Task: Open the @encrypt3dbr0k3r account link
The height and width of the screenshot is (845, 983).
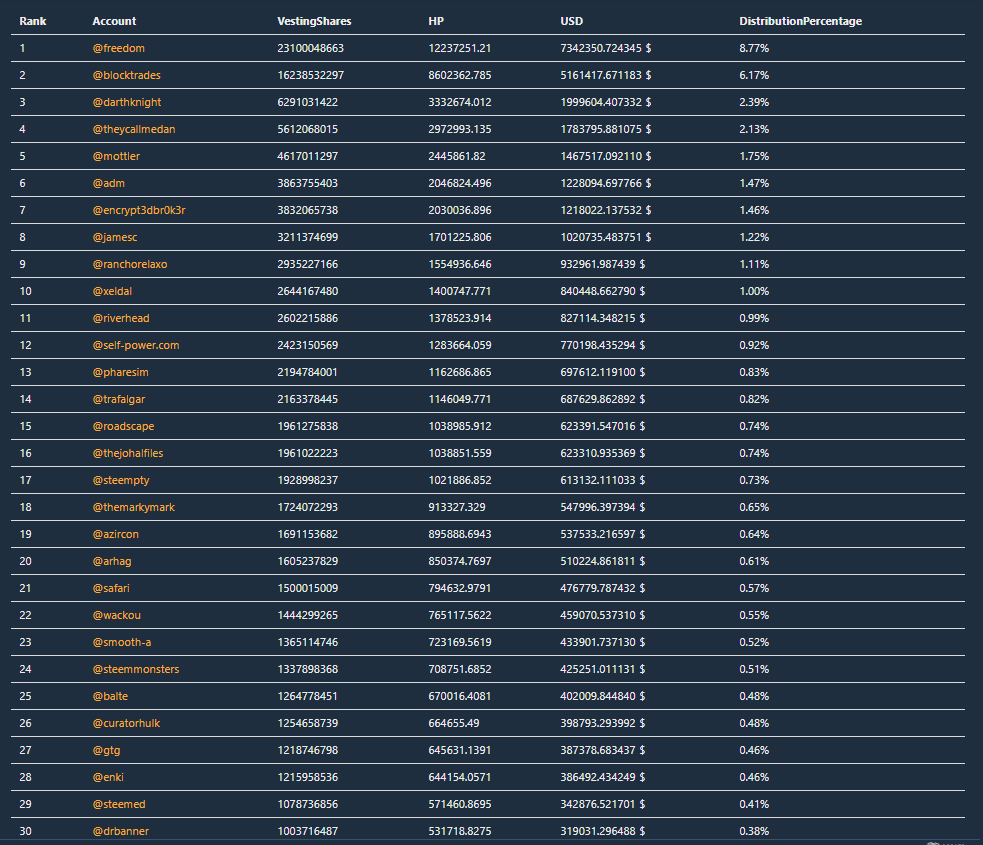Action: click(139, 210)
